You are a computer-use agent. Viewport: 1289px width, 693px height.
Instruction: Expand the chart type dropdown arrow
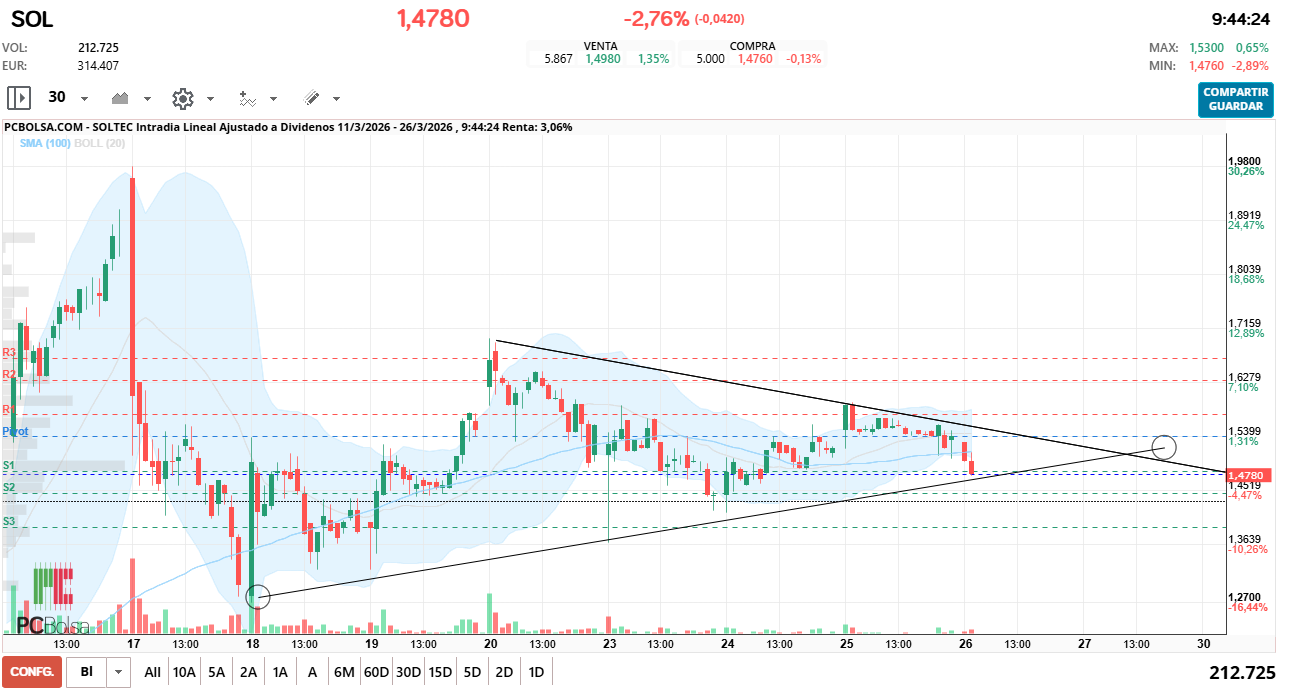[147, 99]
